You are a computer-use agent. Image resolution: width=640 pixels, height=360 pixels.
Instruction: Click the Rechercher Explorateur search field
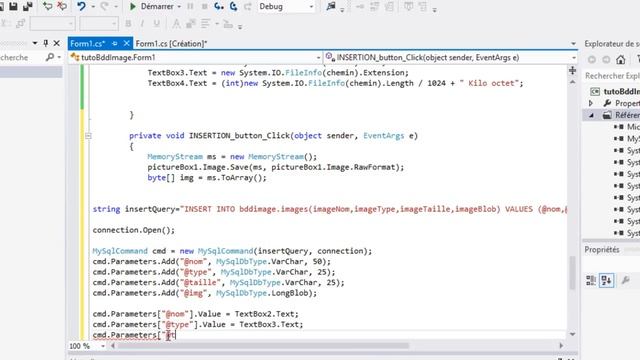(611, 76)
